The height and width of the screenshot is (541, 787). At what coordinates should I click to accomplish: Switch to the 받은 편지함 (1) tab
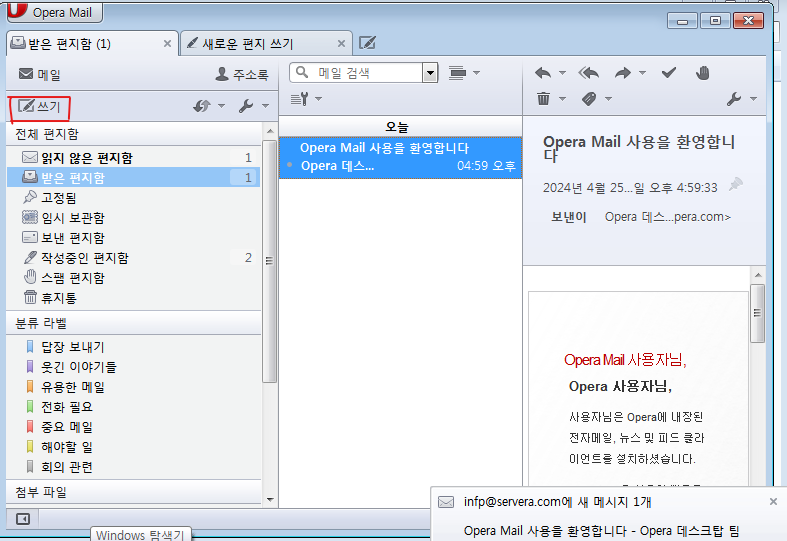91,44
